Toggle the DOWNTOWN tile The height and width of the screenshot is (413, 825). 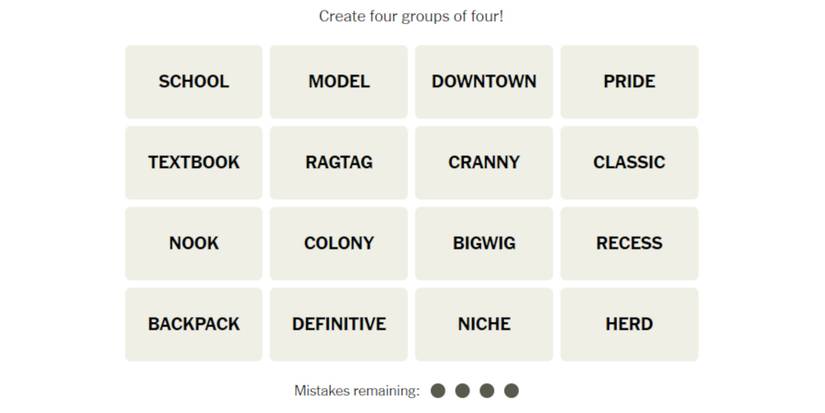pyautogui.click(x=484, y=81)
